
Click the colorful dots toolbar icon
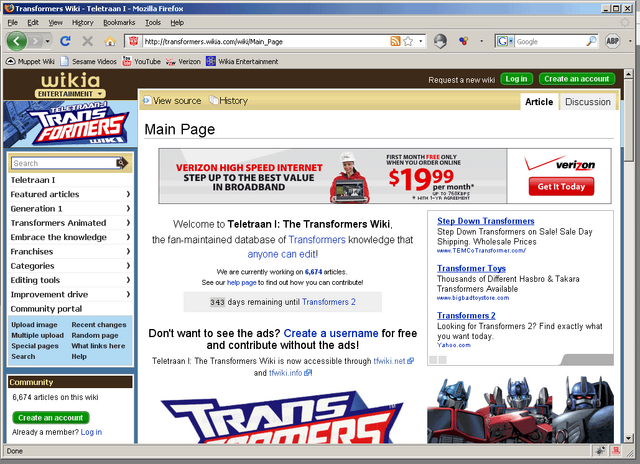[x=463, y=41]
